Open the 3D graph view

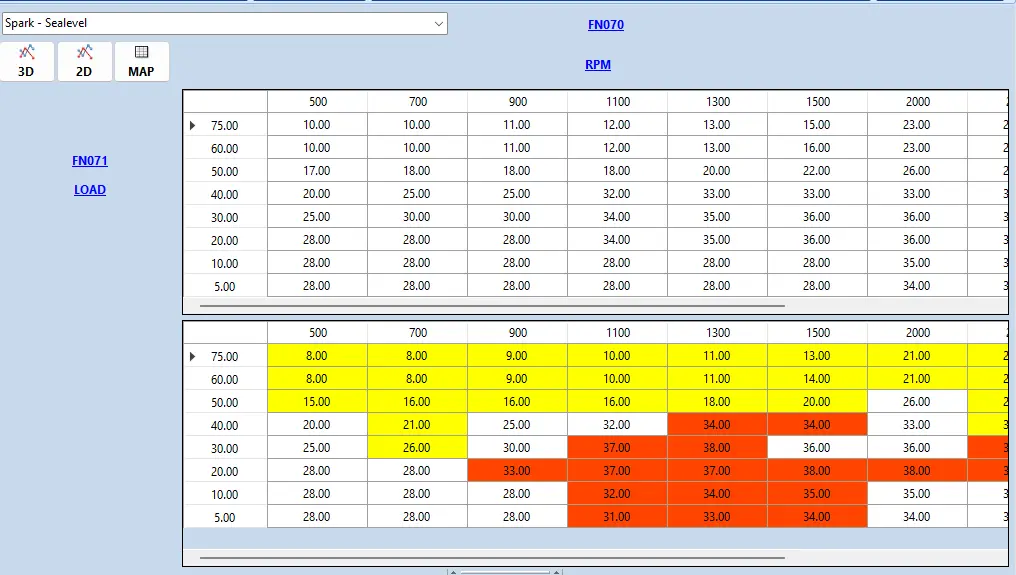point(27,62)
